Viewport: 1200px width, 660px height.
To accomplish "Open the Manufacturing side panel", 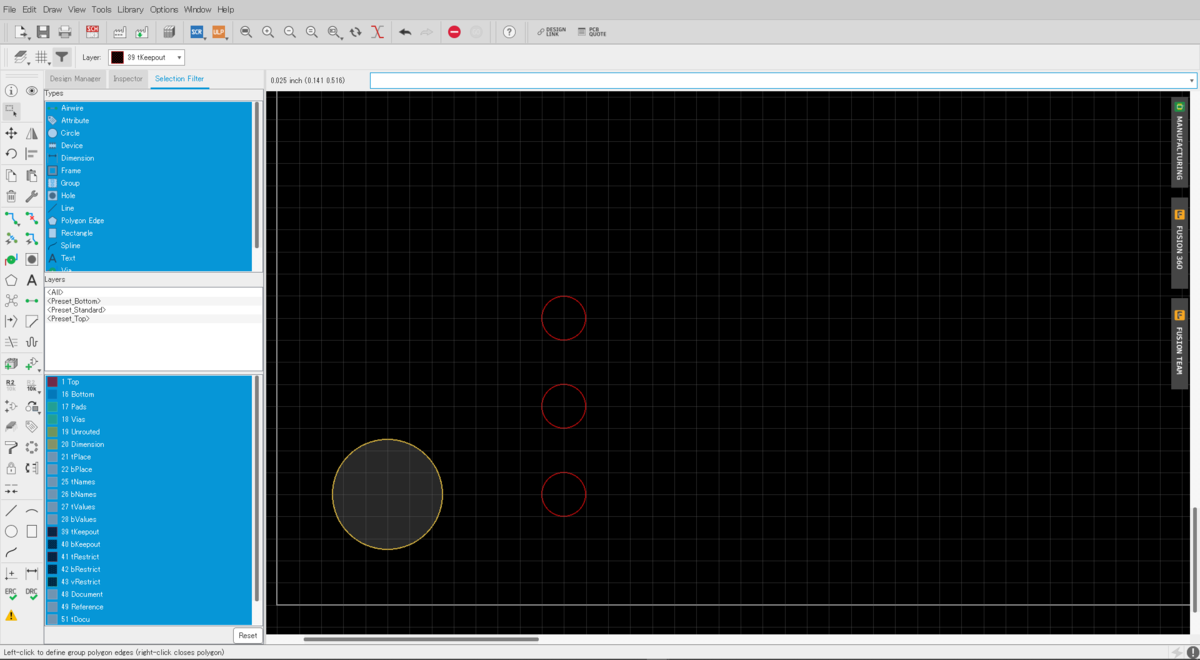I will (x=1179, y=141).
